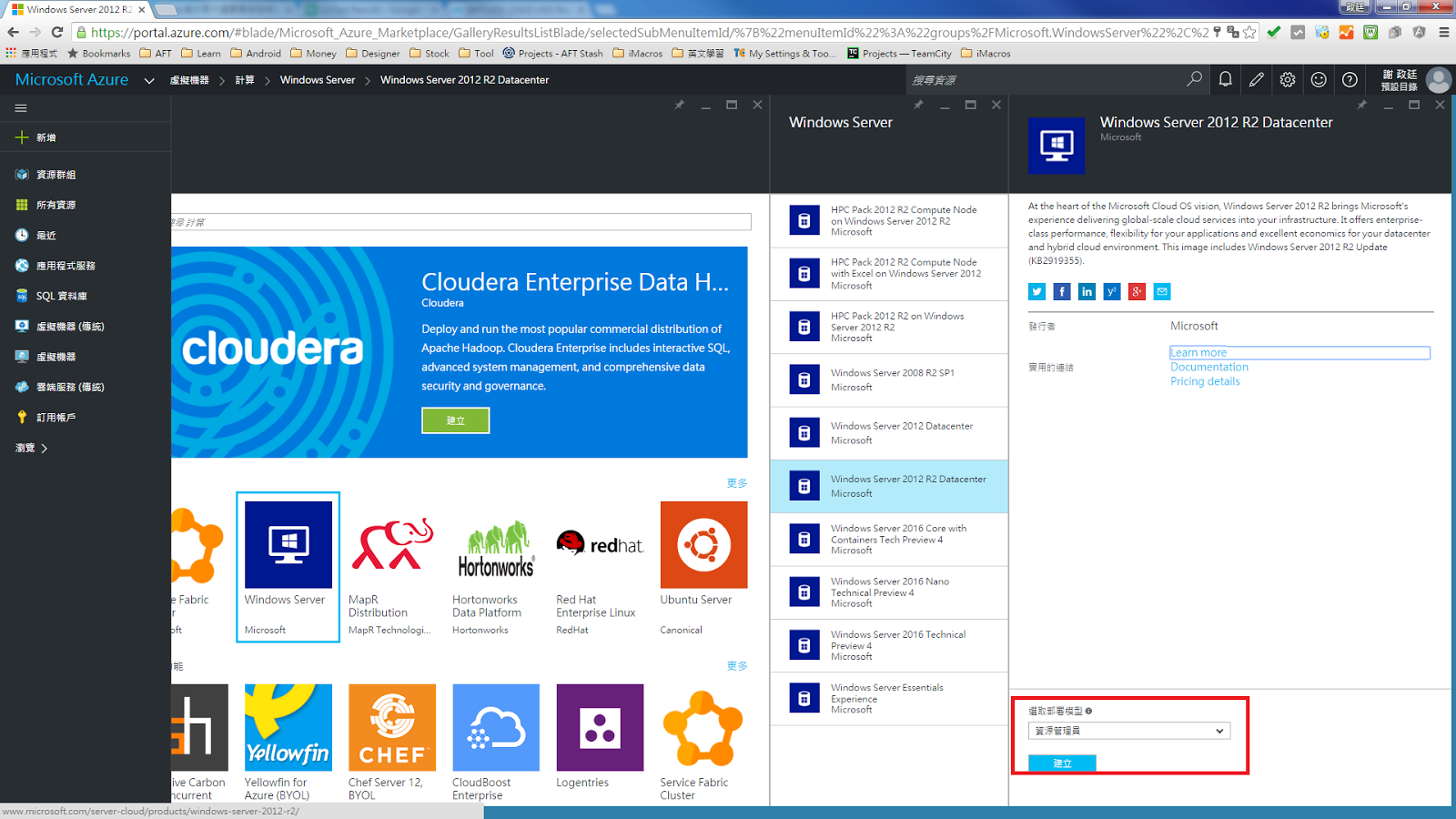Go to 虛擬機器 breadcrumb
This screenshot has height=819, width=1456.
pos(189,80)
